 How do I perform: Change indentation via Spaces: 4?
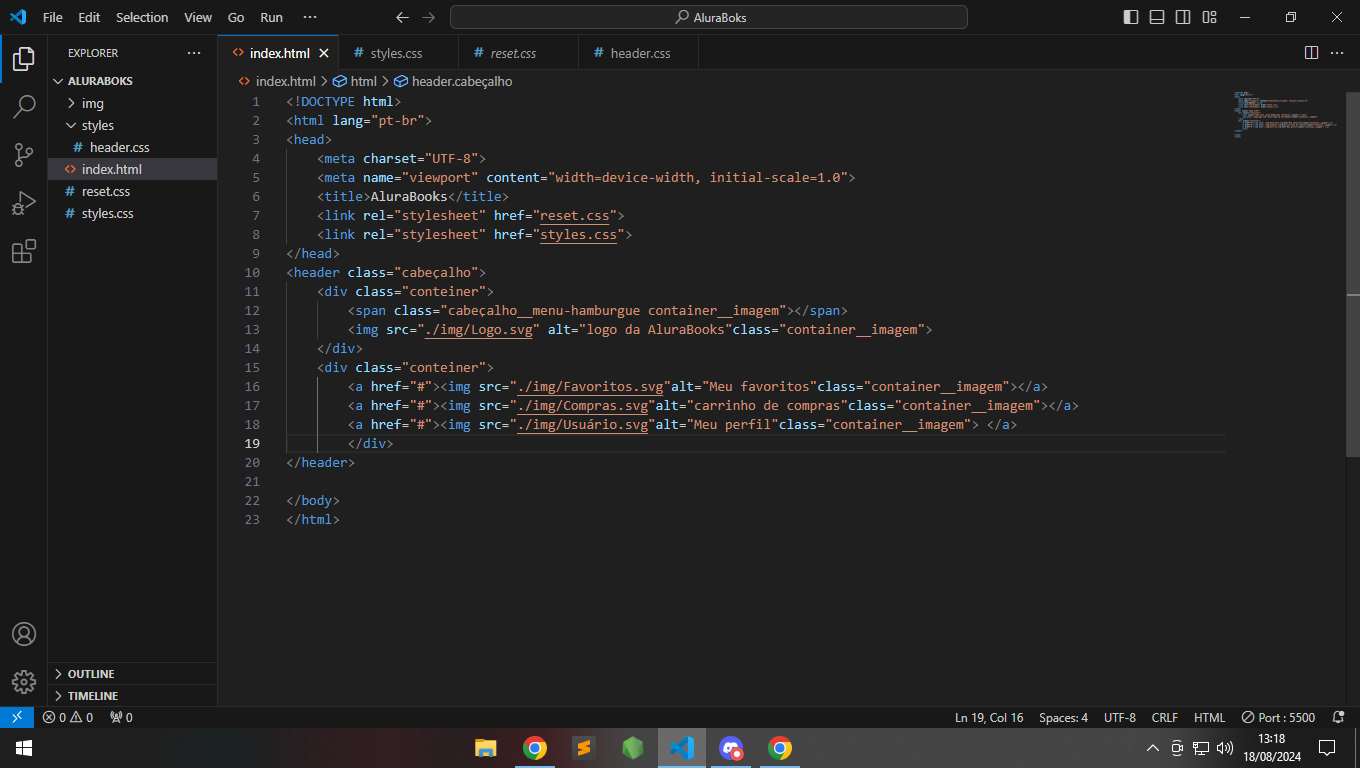click(1063, 717)
